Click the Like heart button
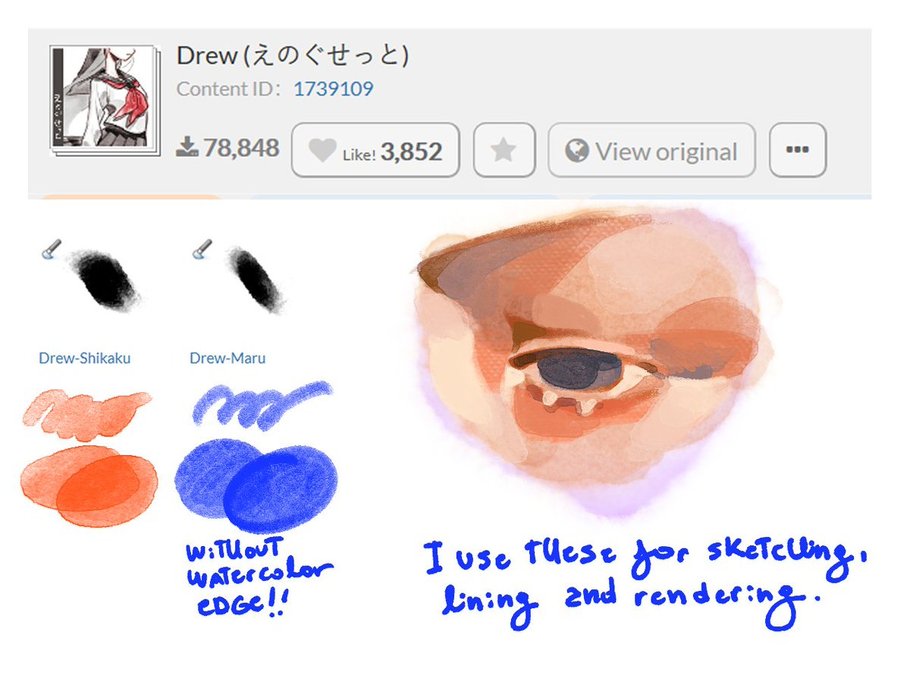The width and height of the screenshot is (910, 700). point(375,150)
